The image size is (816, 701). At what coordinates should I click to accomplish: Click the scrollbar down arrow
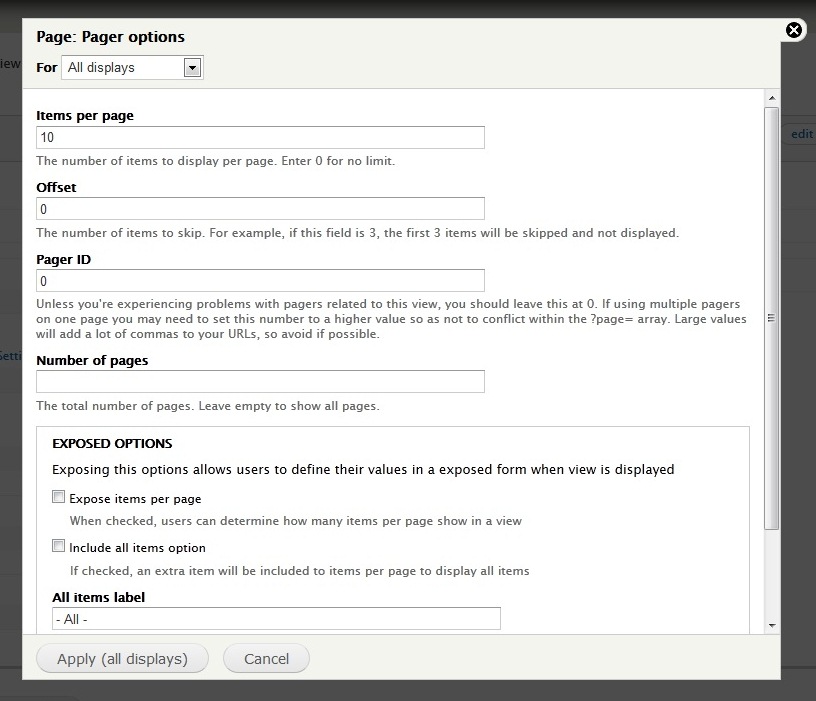(772, 626)
